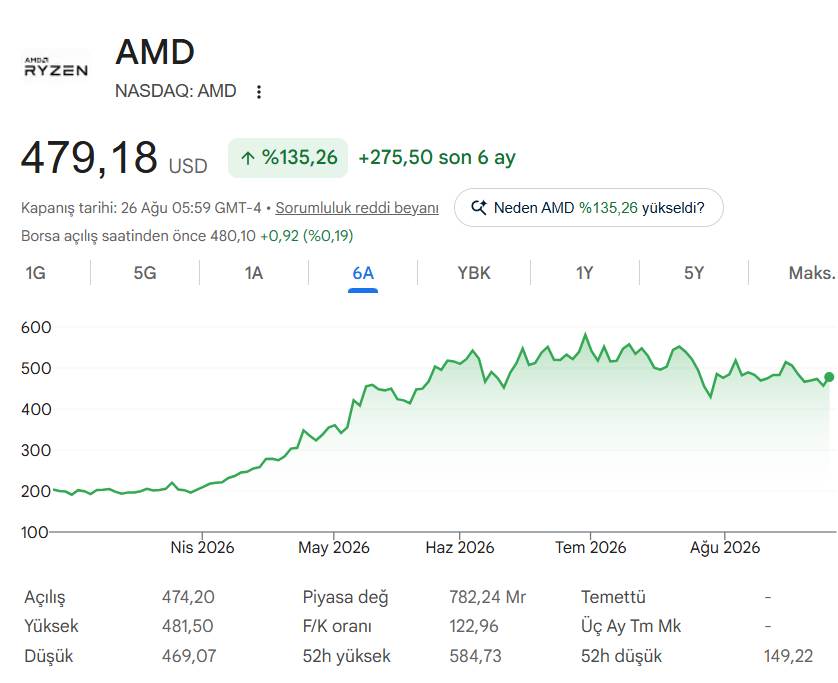Click the chart peak near Tem 2026
The image size is (838, 683).
pyautogui.click(x=585, y=335)
